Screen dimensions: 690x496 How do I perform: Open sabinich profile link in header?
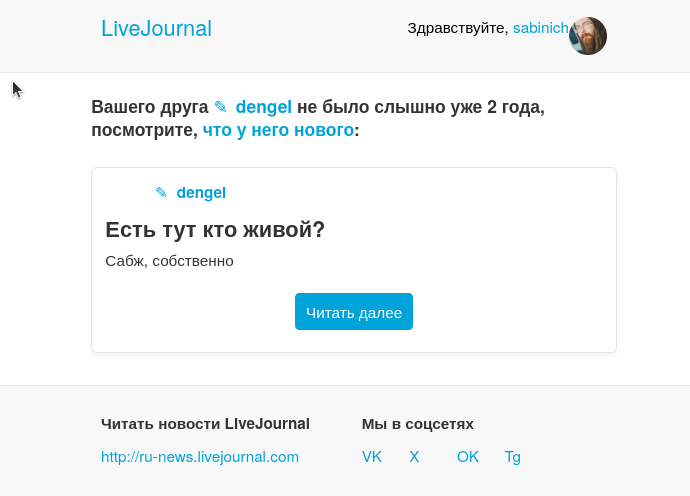pos(540,28)
